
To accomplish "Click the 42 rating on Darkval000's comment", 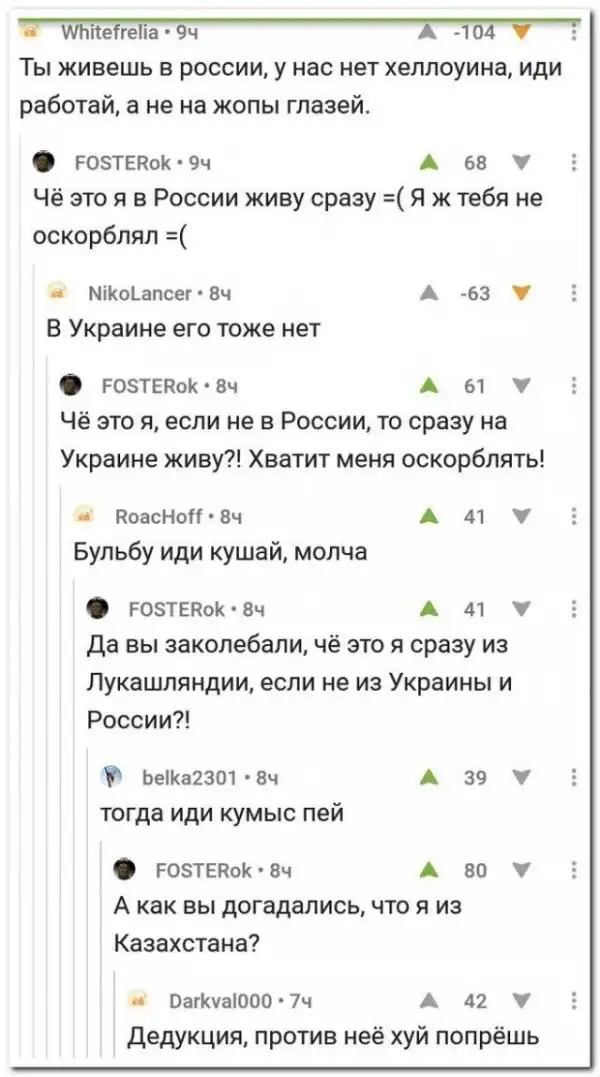I will point(475,1000).
